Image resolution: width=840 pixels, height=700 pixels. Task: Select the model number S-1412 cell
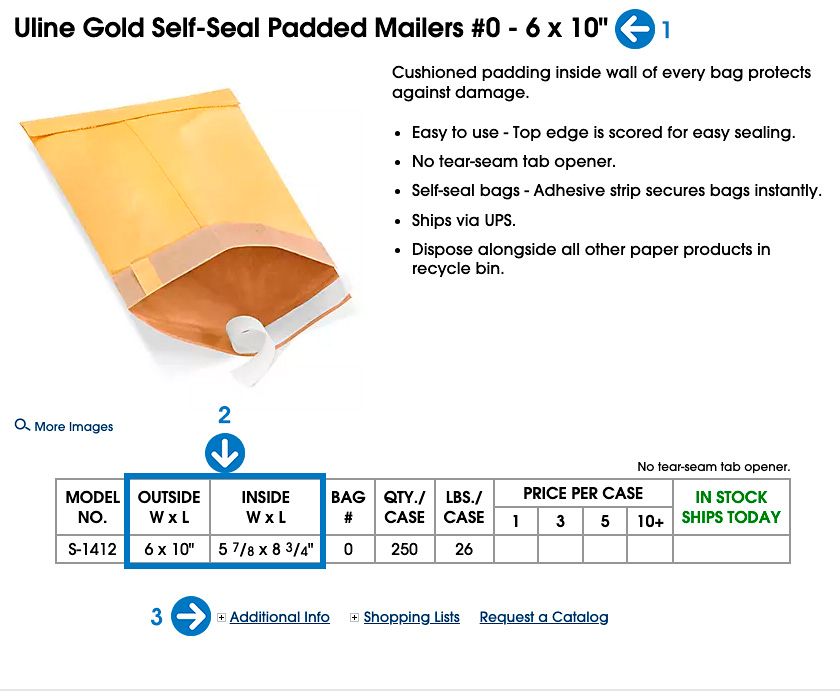(x=91, y=548)
